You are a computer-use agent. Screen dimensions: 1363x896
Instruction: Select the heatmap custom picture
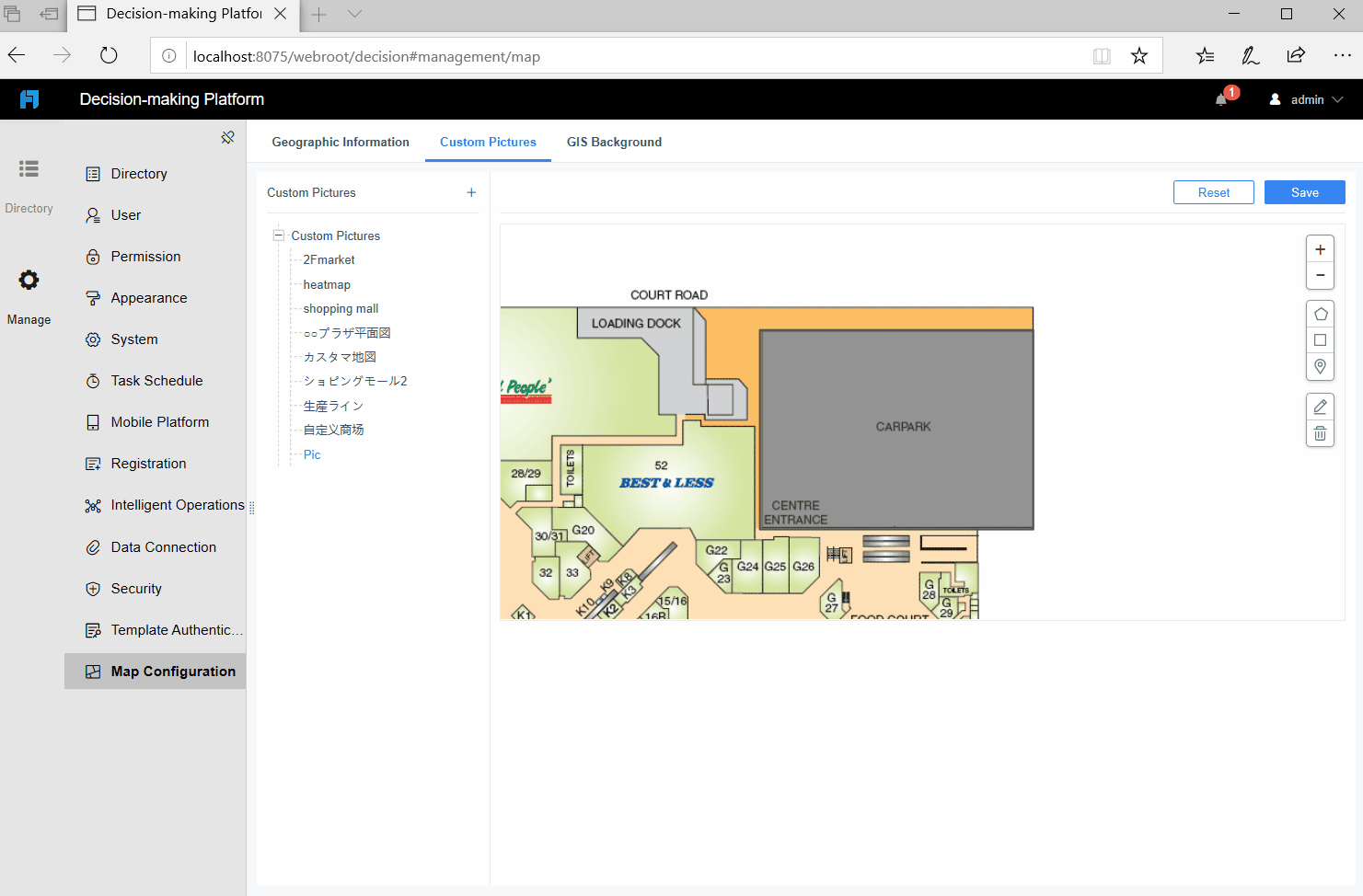pos(327,284)
